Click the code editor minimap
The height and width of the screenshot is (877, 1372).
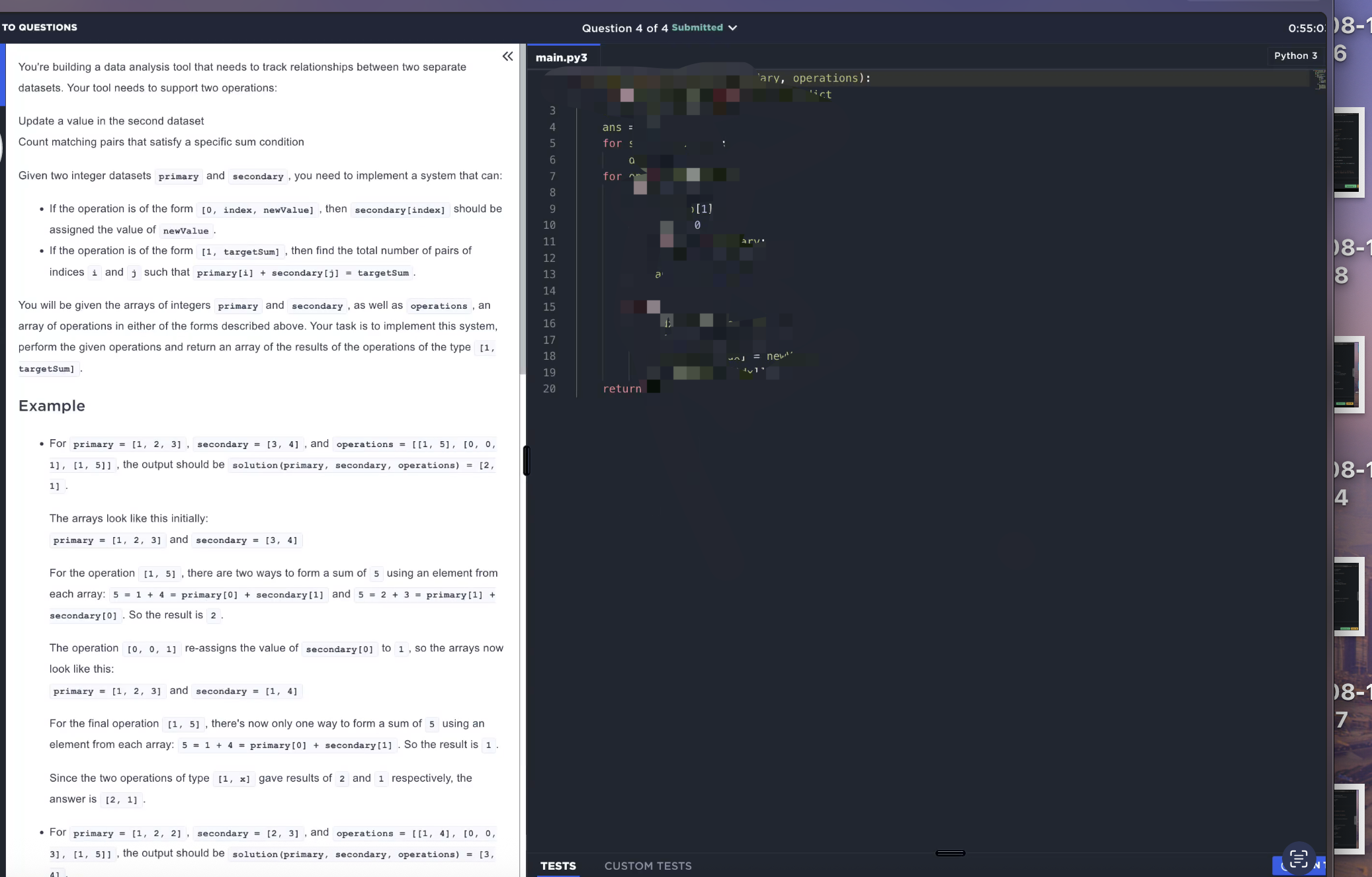coord(1320,80)
